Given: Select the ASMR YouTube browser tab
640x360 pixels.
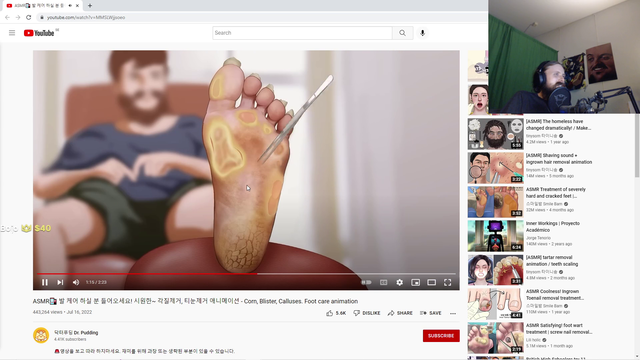Looking at the screenshot, I should click(41, 6).
